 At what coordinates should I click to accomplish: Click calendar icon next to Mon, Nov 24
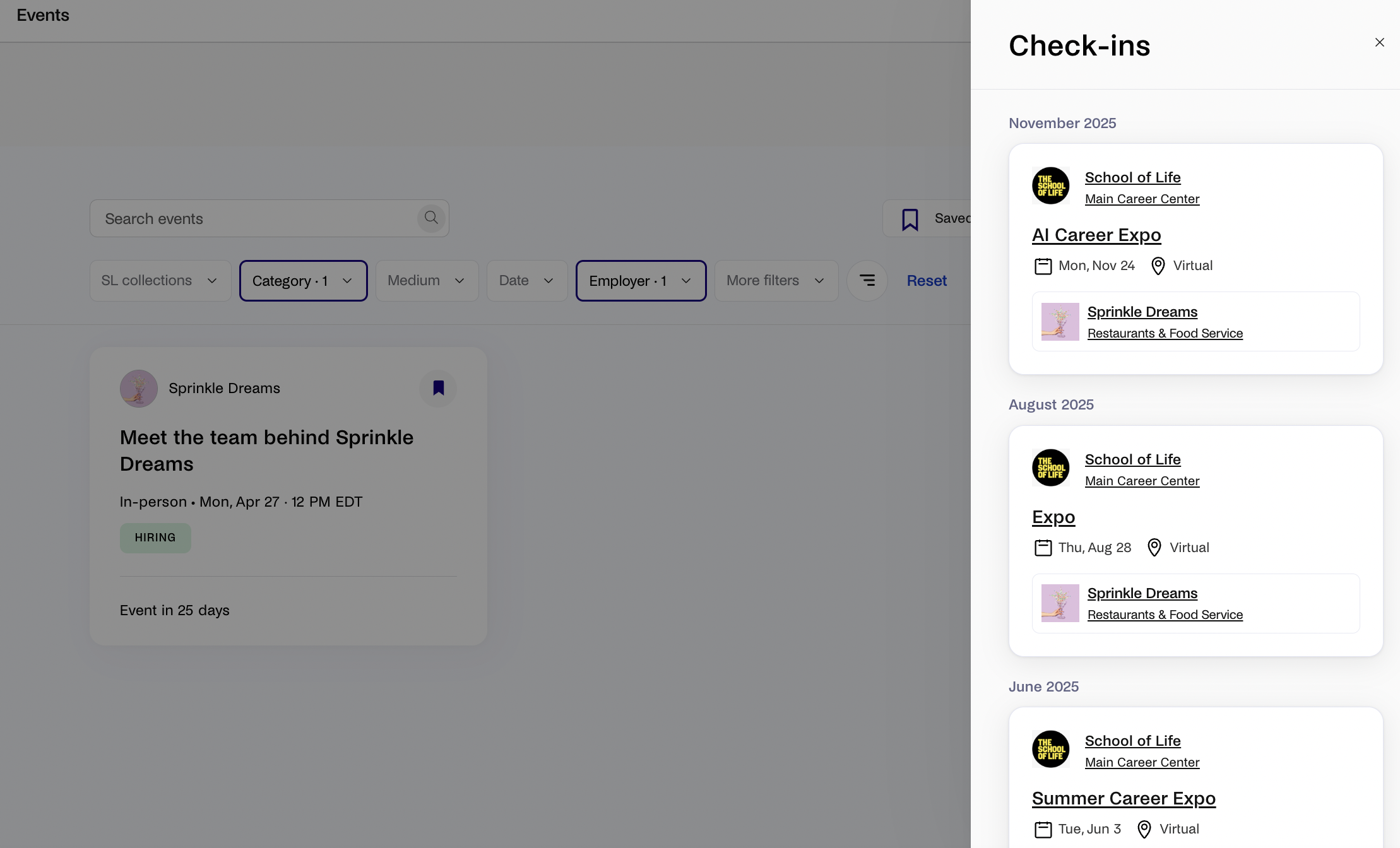click(1043, 266)
